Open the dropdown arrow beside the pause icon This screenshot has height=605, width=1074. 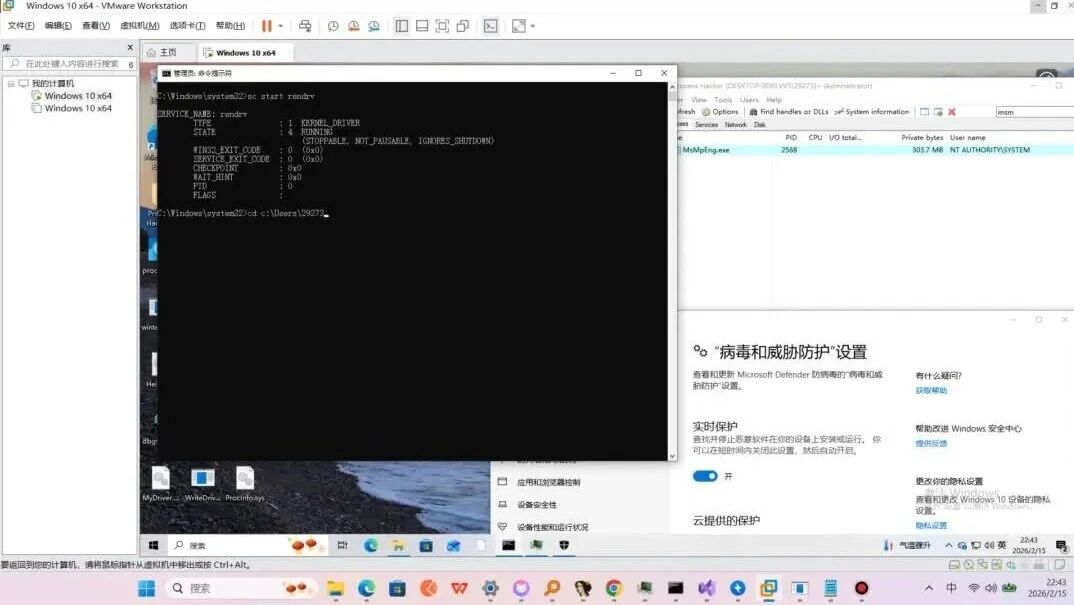click(281, 26)
